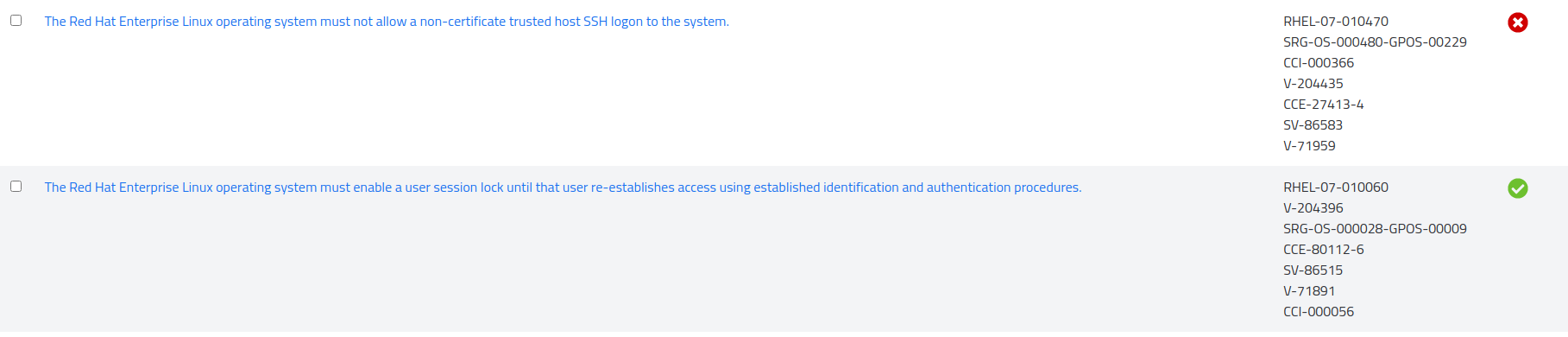Select the checkbox for the session lock rule
The width and height of the screenshot is (1568, 337).
[x=16, y=186]
